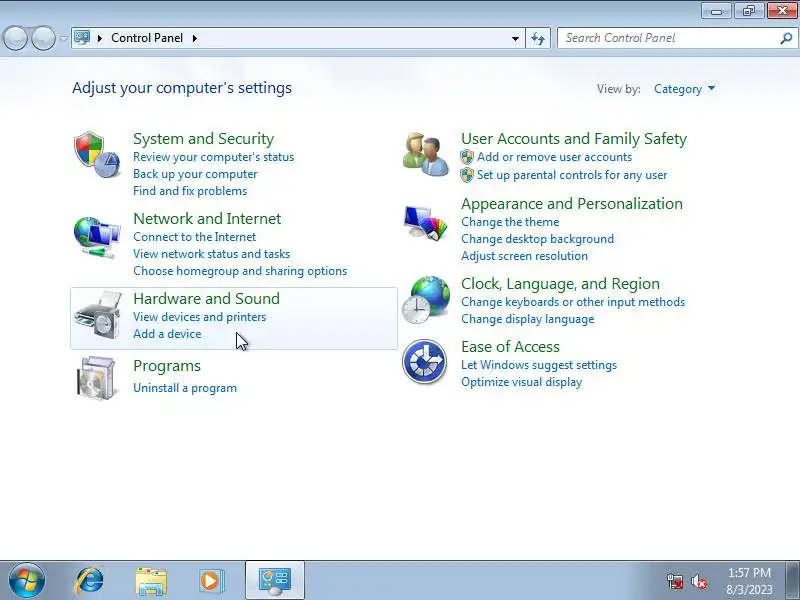
Task: Open User Accounts and Family Safety
Action: pyautogui.click(x=574, y=139)
